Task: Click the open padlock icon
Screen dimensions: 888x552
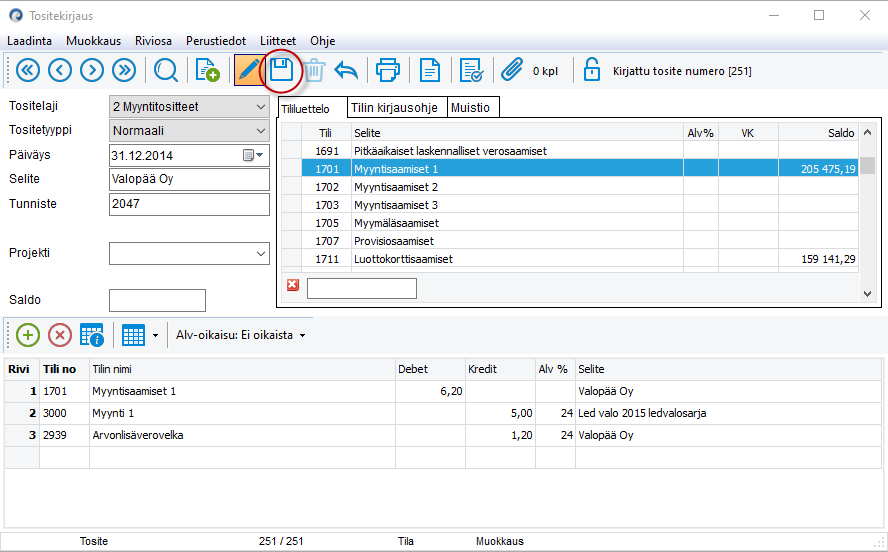Action: (x=592, y=70)
